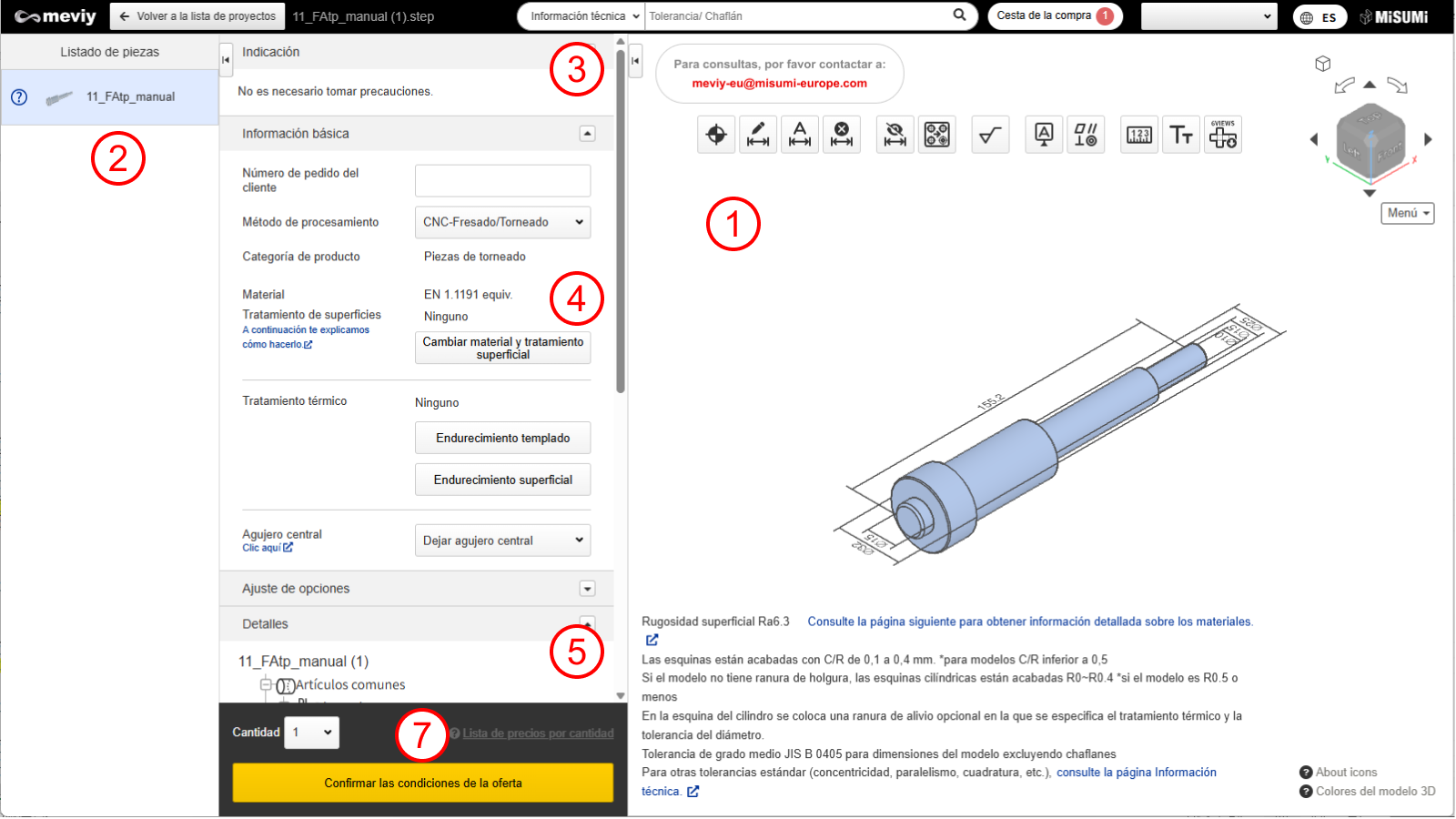The image size is (1456, 819).
Task: Open the Método de procesamiento dropdown
Action: (502, 222)
